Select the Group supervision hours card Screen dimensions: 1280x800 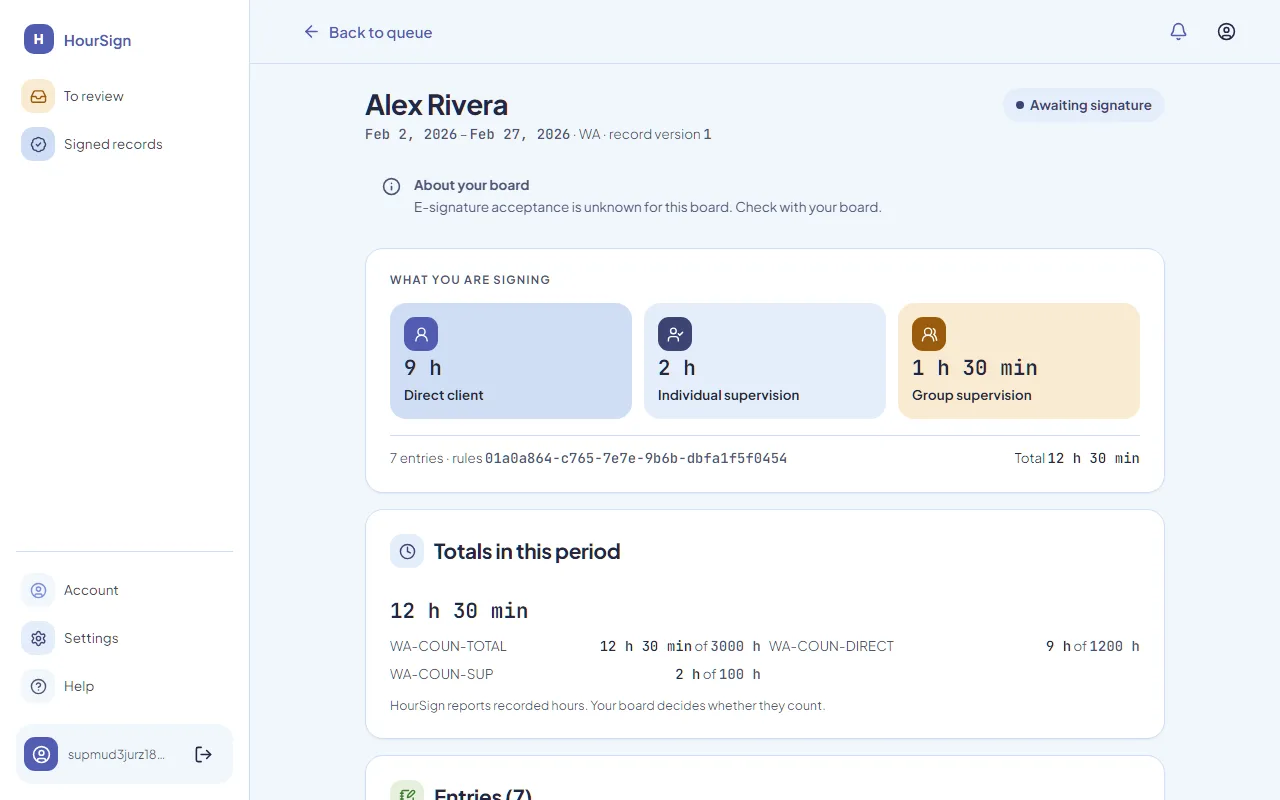[x=1019, y=361]
